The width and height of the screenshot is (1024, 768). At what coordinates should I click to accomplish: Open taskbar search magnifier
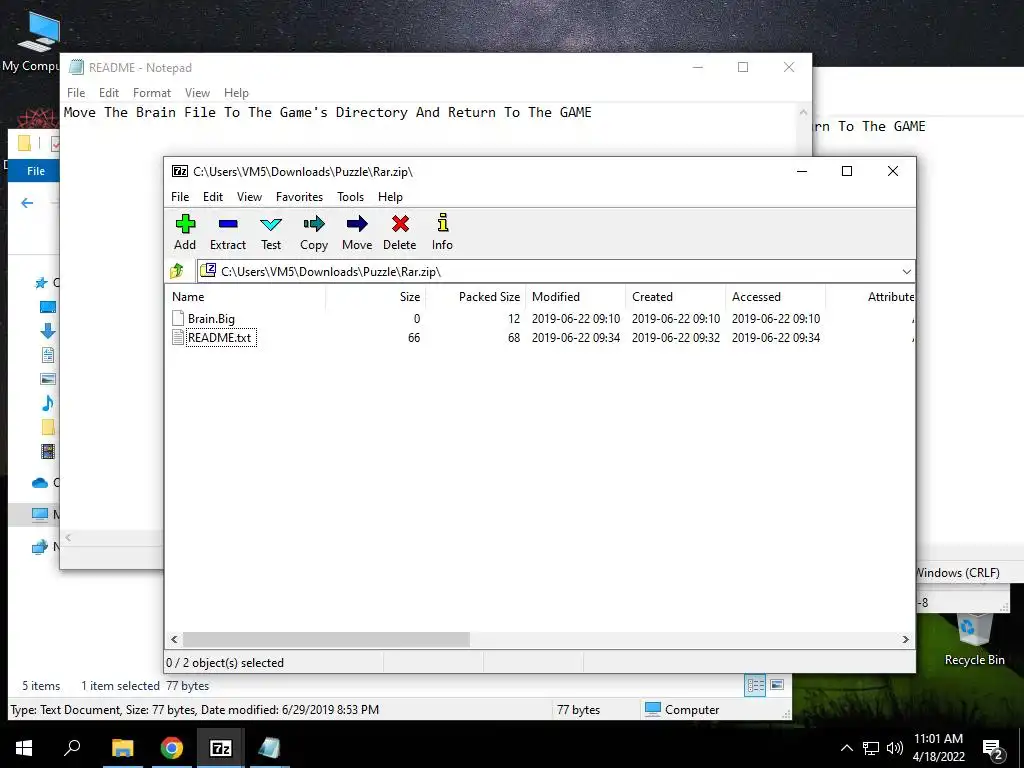click(72, 747)
